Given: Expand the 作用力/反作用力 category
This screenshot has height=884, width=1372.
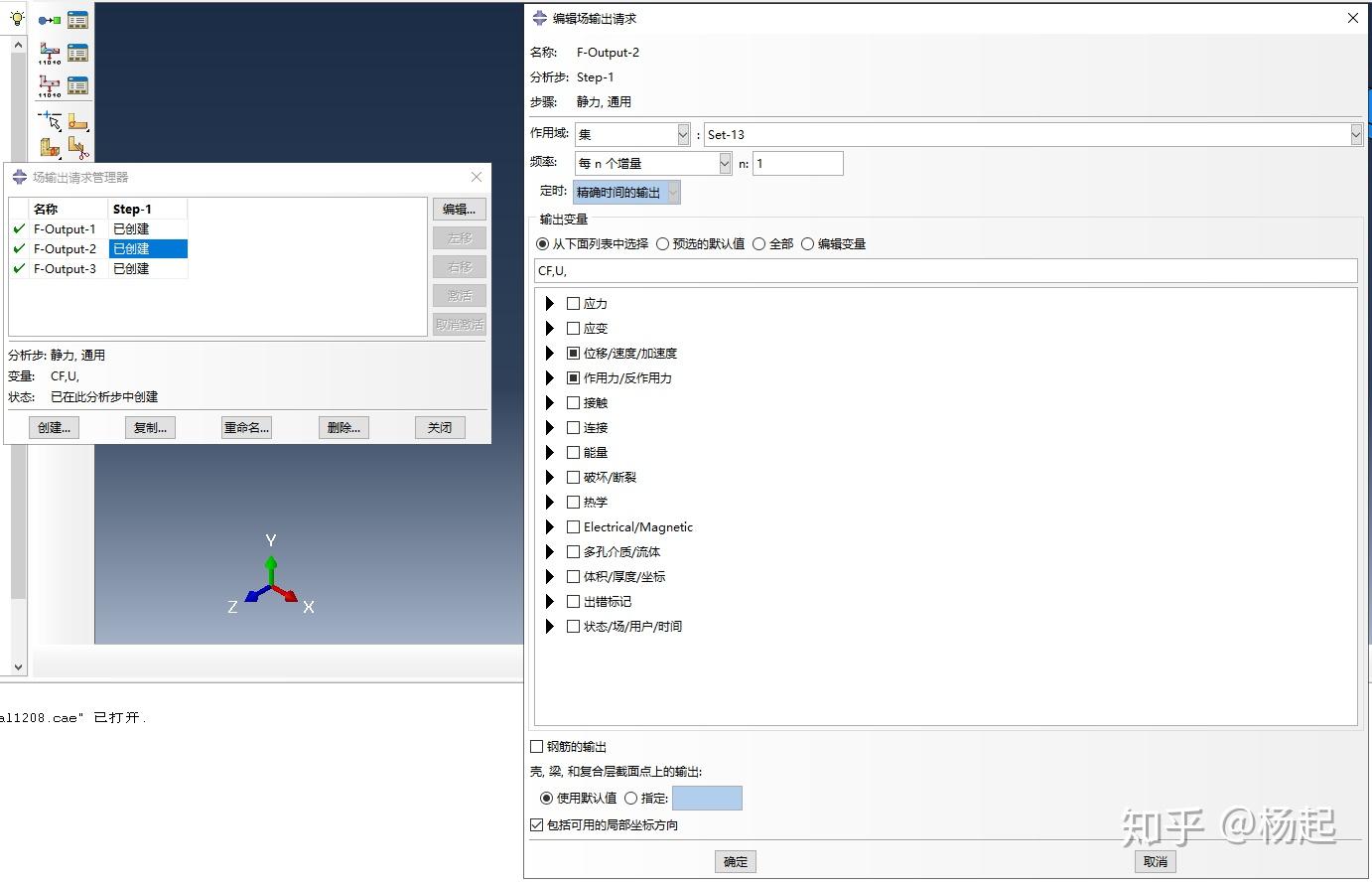Looking at the screenshot, I should point(550,377).
